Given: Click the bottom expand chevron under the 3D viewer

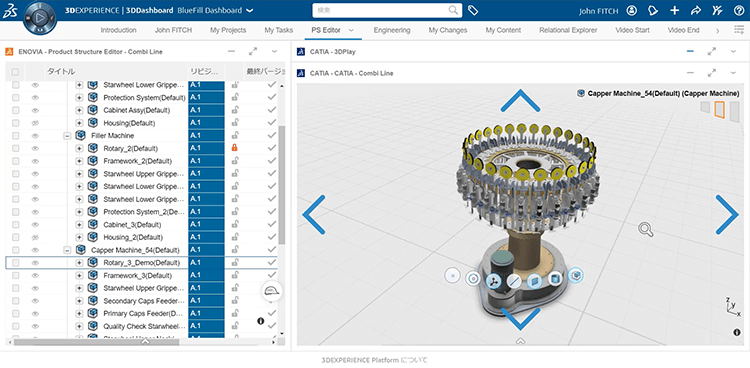Looking at the screenshot, I should [521, 341].
